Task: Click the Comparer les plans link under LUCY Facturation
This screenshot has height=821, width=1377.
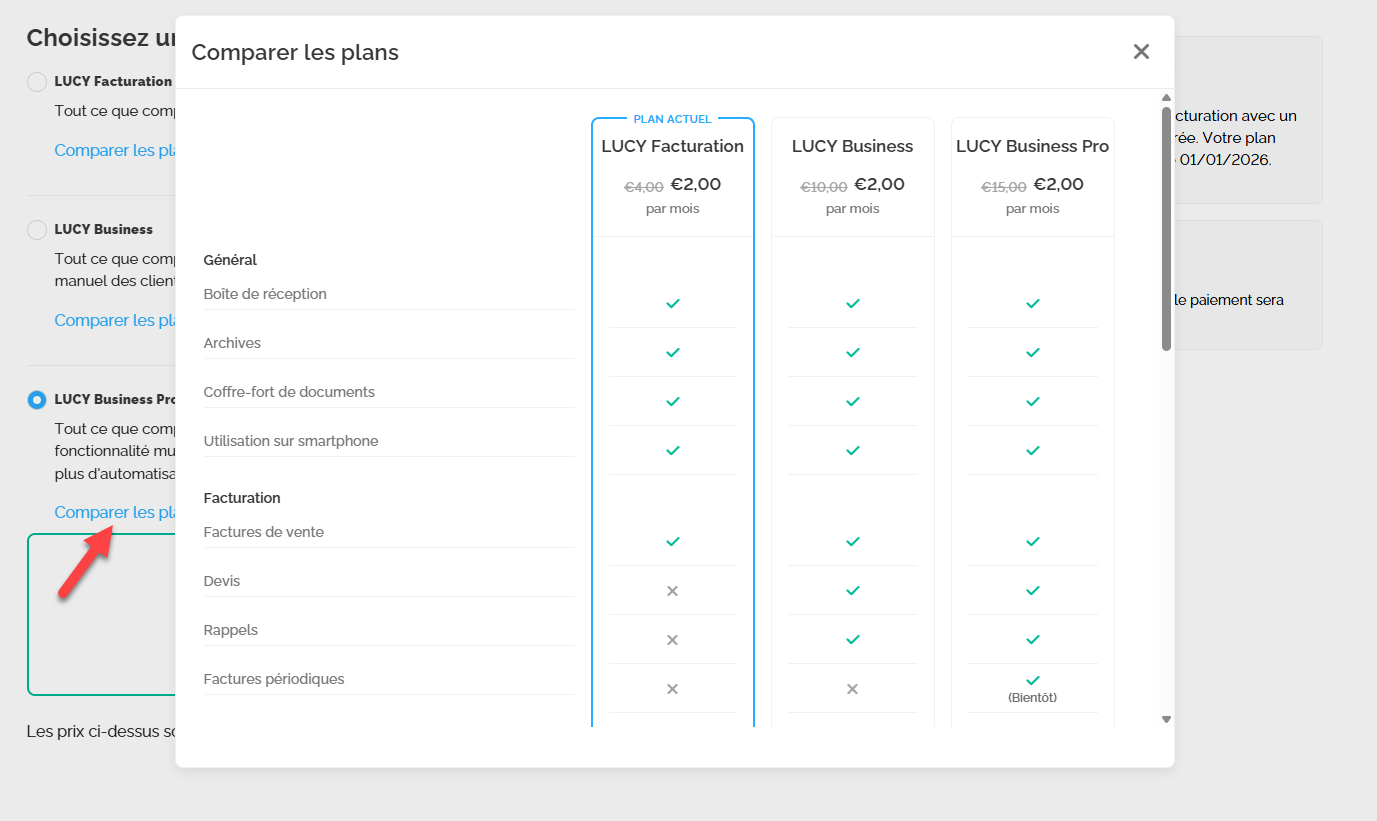Action: [115, 151]
